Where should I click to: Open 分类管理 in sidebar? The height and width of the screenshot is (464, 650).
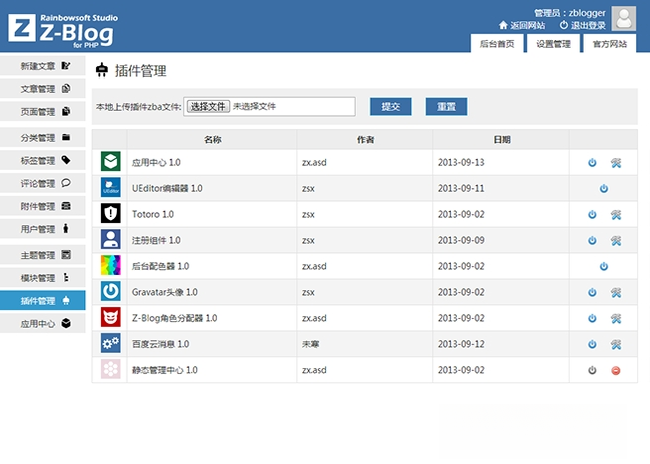[43, 138]
